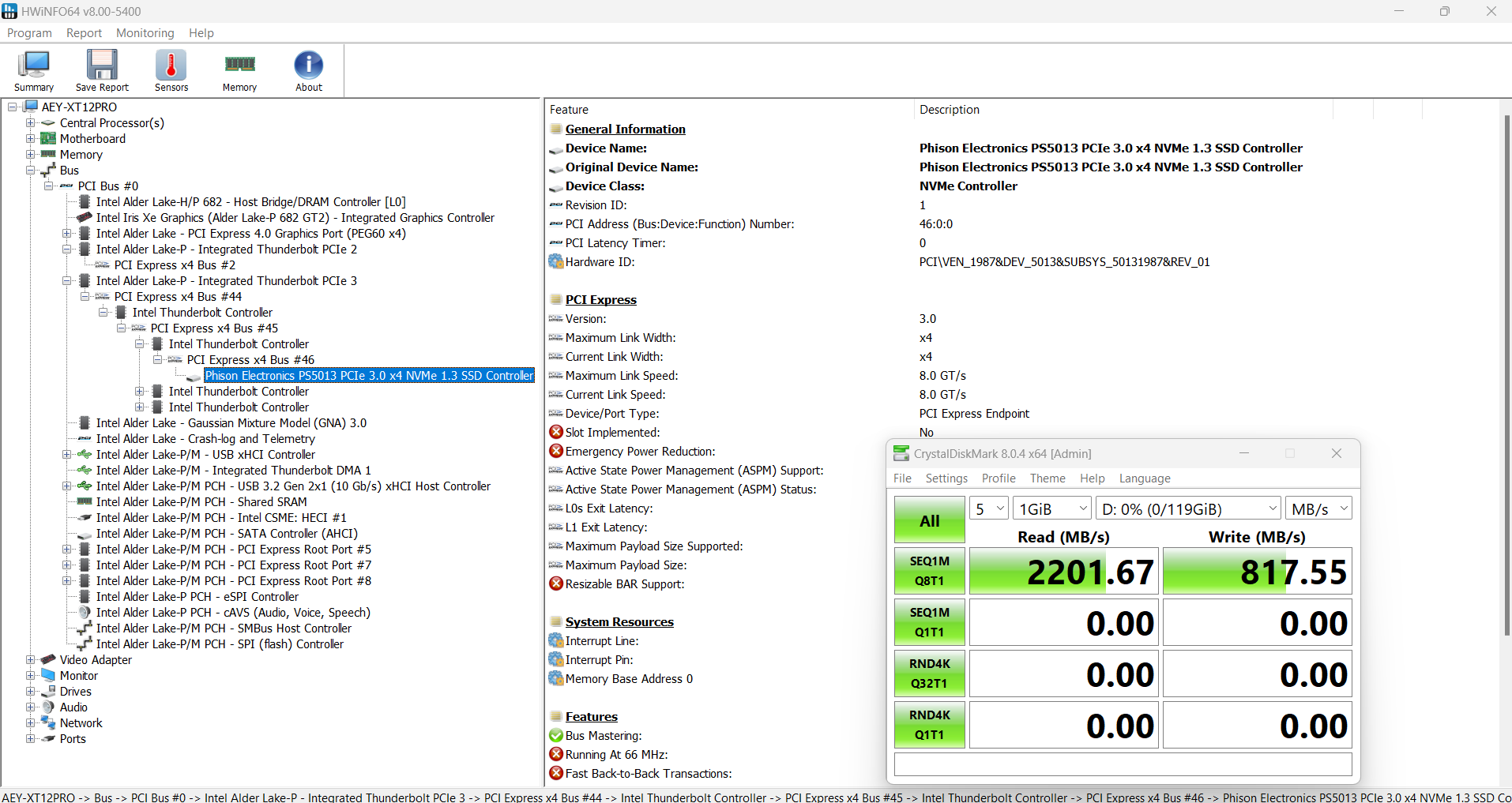Screen dimensions: 1512x803
Task: Click the CrystalDiskMark bottom status text field
Action: 1123,764
